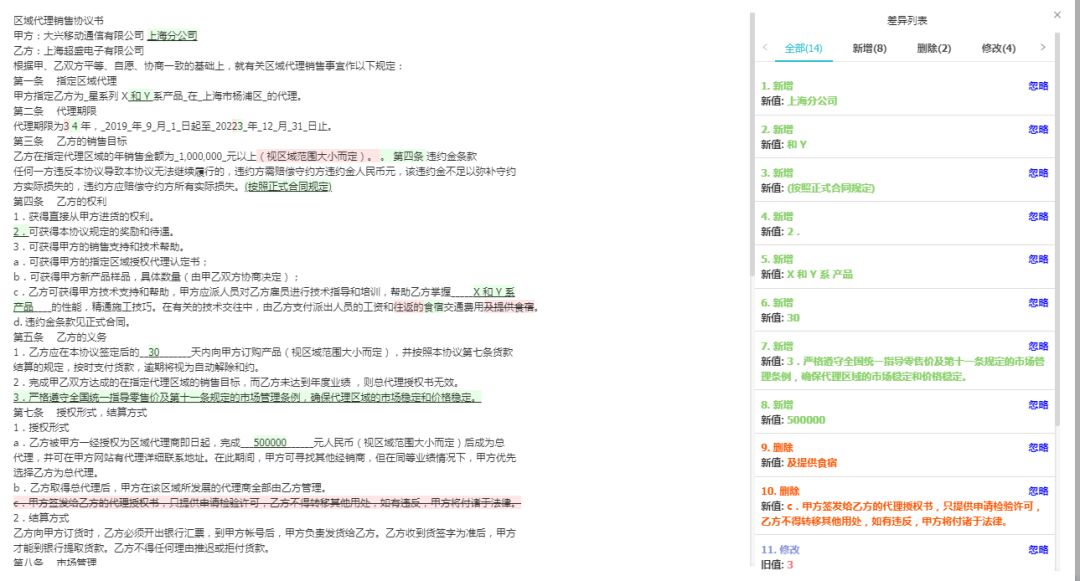Select the 全部(14) tab
1080x581 pixels.
[x=803, y=48]
